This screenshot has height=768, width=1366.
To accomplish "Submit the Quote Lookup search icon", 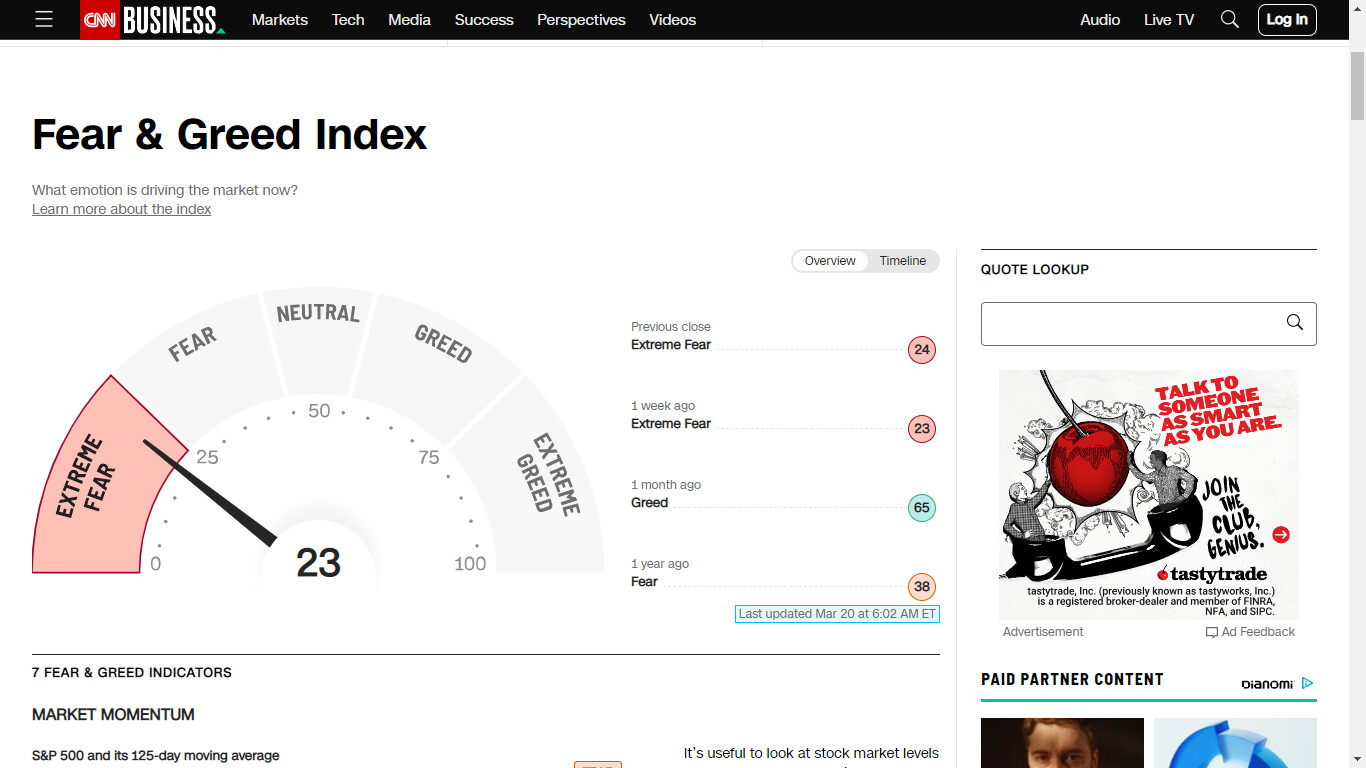I will tap(1295, 323).
